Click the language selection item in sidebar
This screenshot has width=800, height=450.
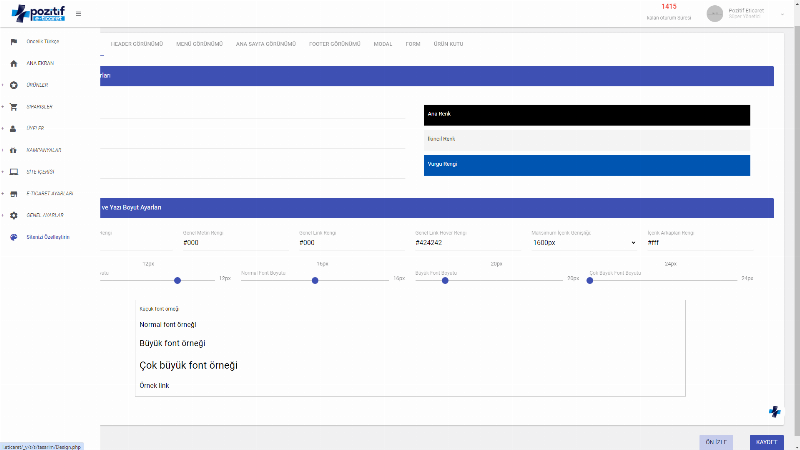click(43, 41)
